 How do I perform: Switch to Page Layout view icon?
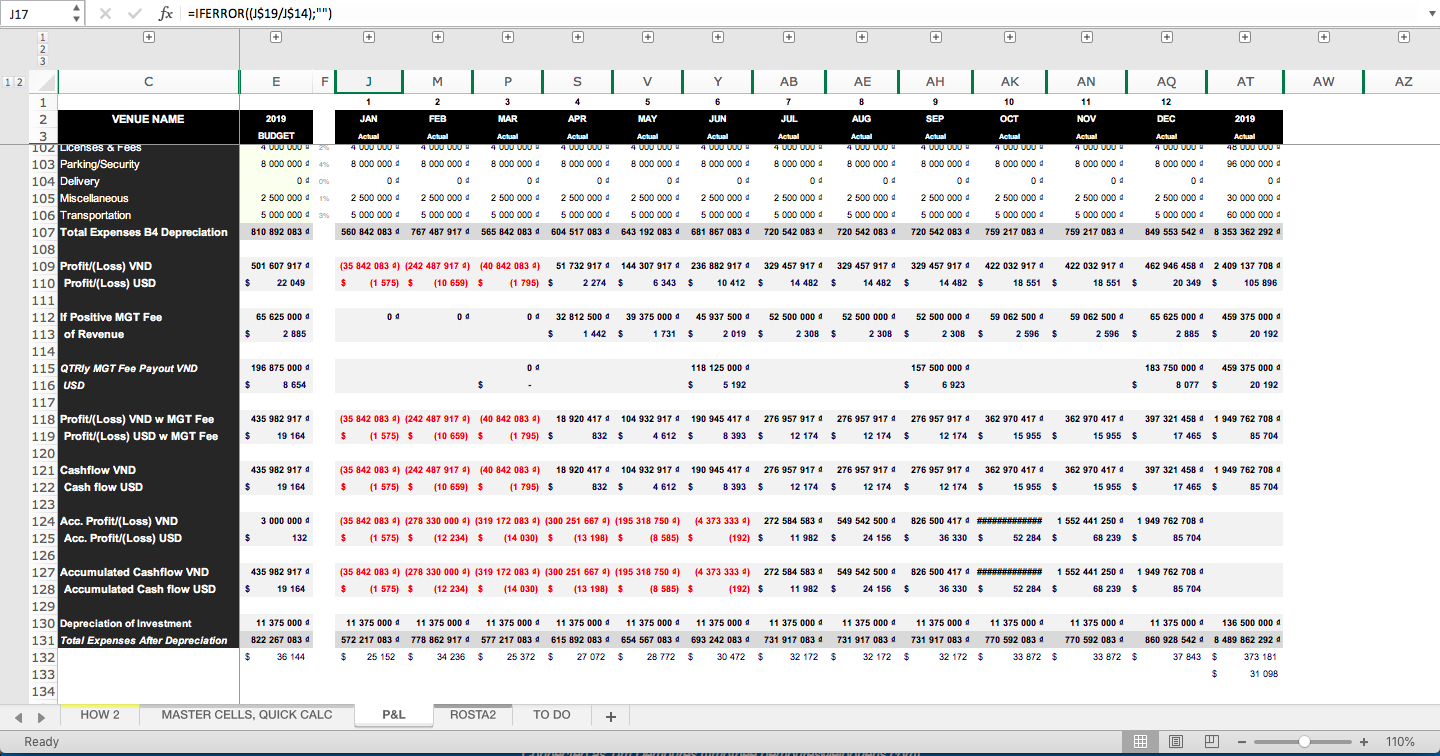1175,741
